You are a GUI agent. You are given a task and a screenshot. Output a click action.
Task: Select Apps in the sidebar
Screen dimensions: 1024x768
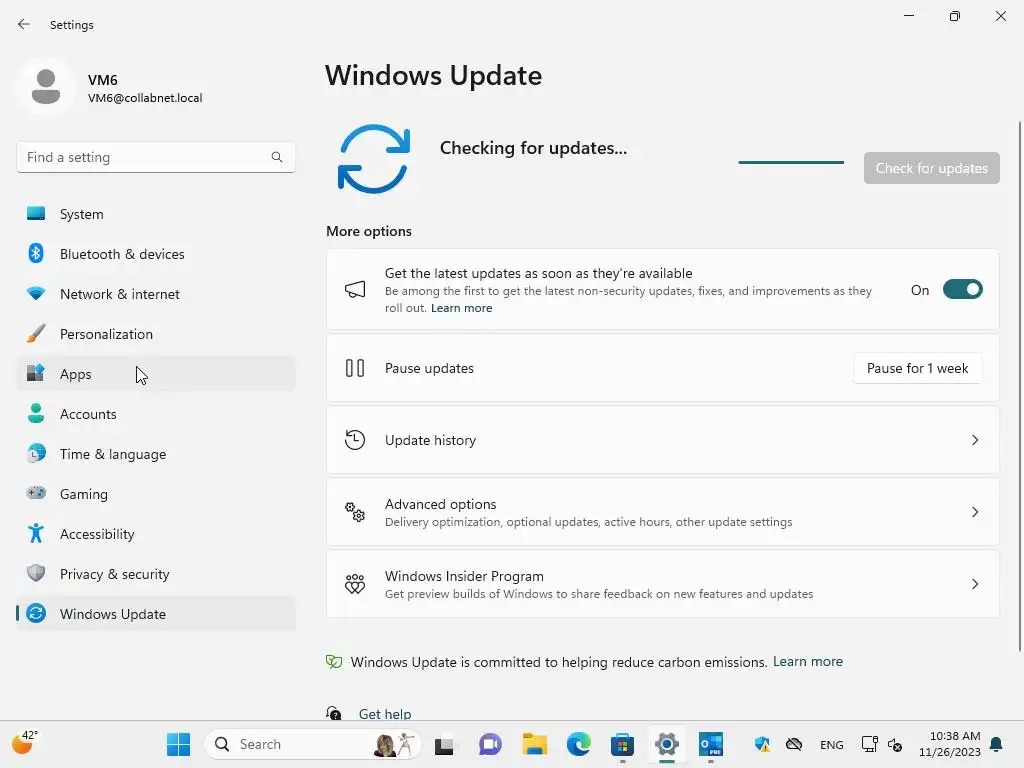[156, 374]
